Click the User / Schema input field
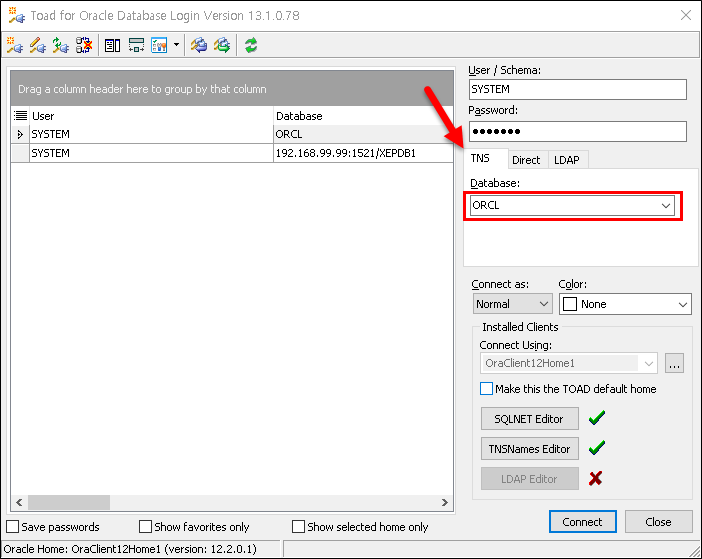This screenshot has width=702, height=559. (578, 90)
